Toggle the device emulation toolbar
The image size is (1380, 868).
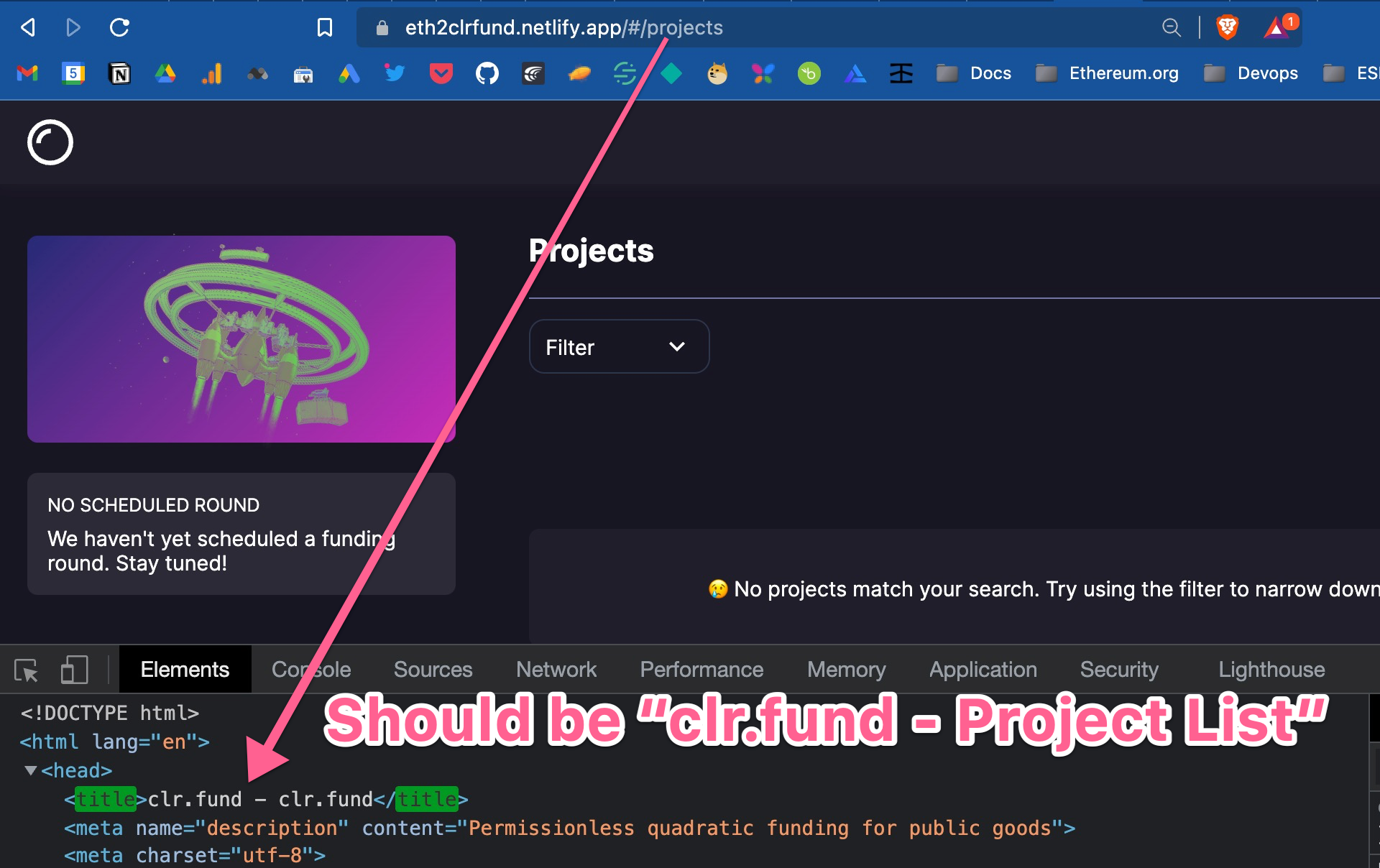(x=73, y=669)
